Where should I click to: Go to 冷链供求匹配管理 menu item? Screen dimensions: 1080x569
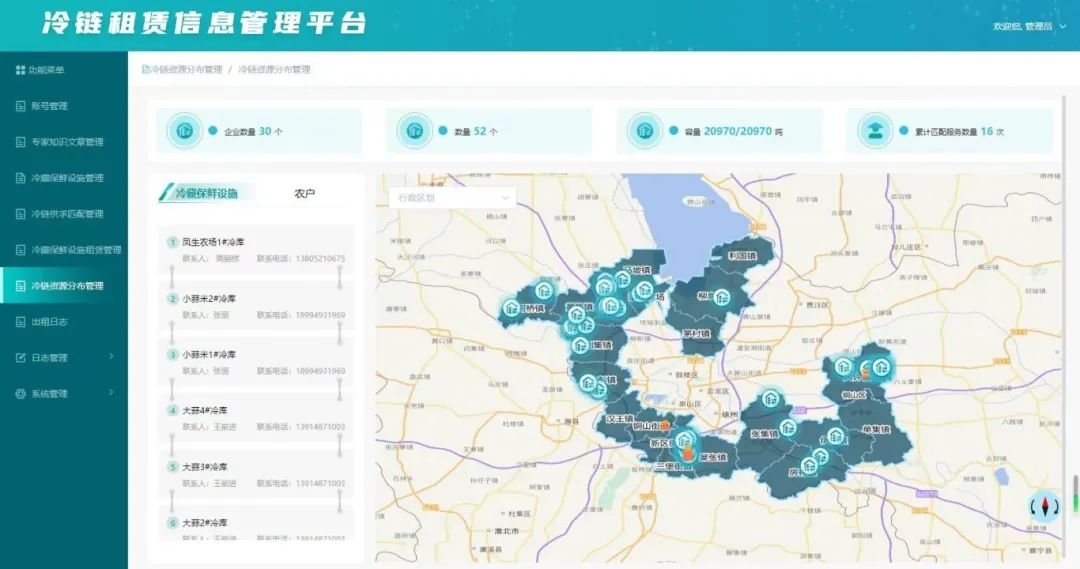pos(66,214)
